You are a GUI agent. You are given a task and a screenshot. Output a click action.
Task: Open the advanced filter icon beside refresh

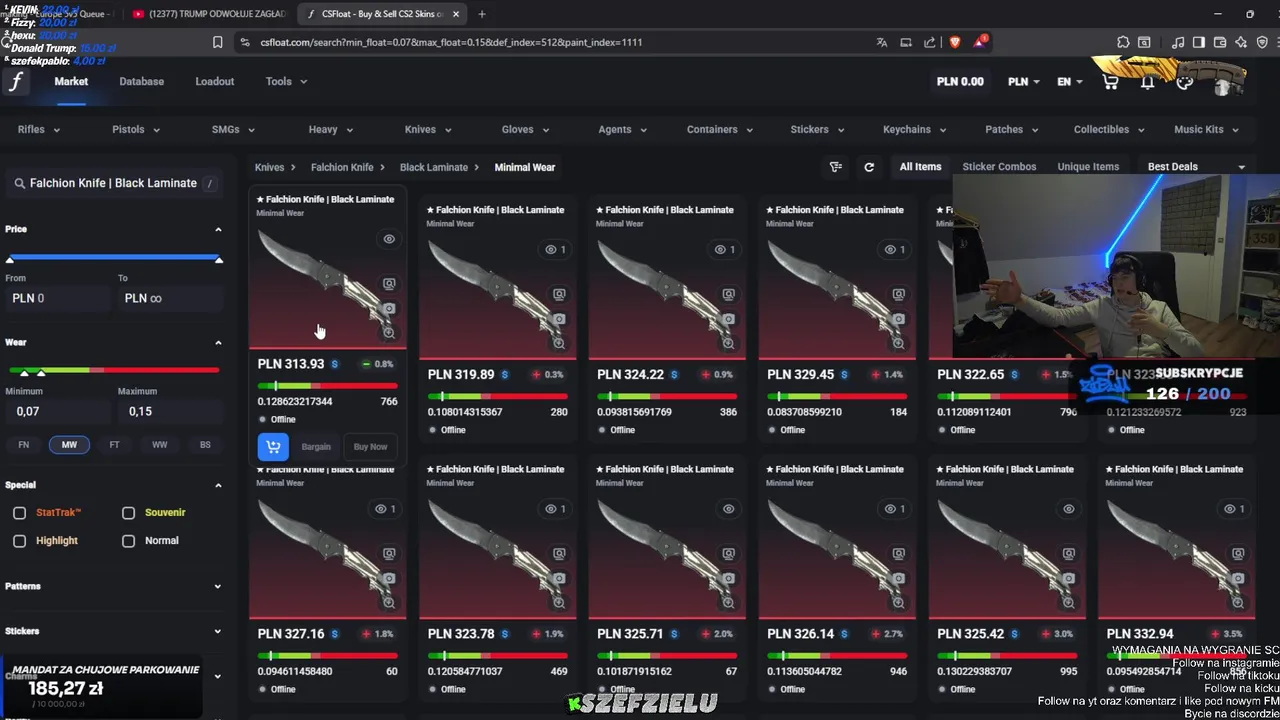tap(836, 167)
